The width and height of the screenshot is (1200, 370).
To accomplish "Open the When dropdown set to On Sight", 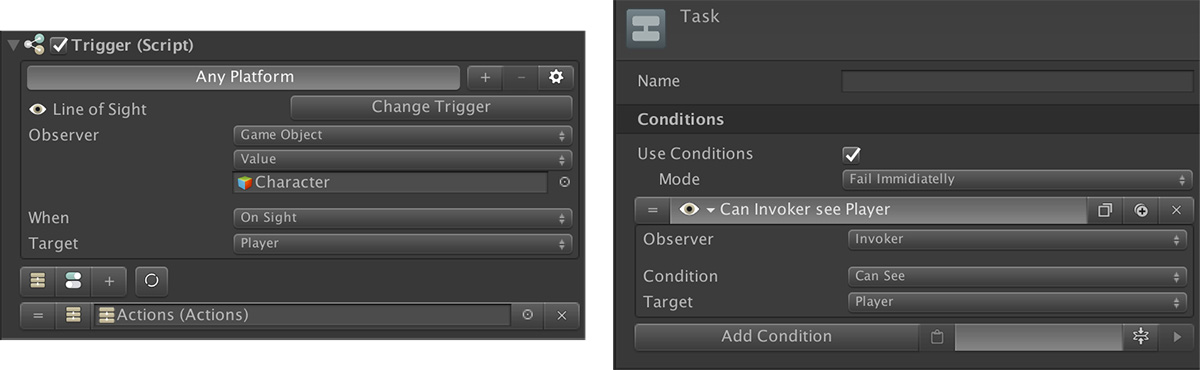I will 403,217.
